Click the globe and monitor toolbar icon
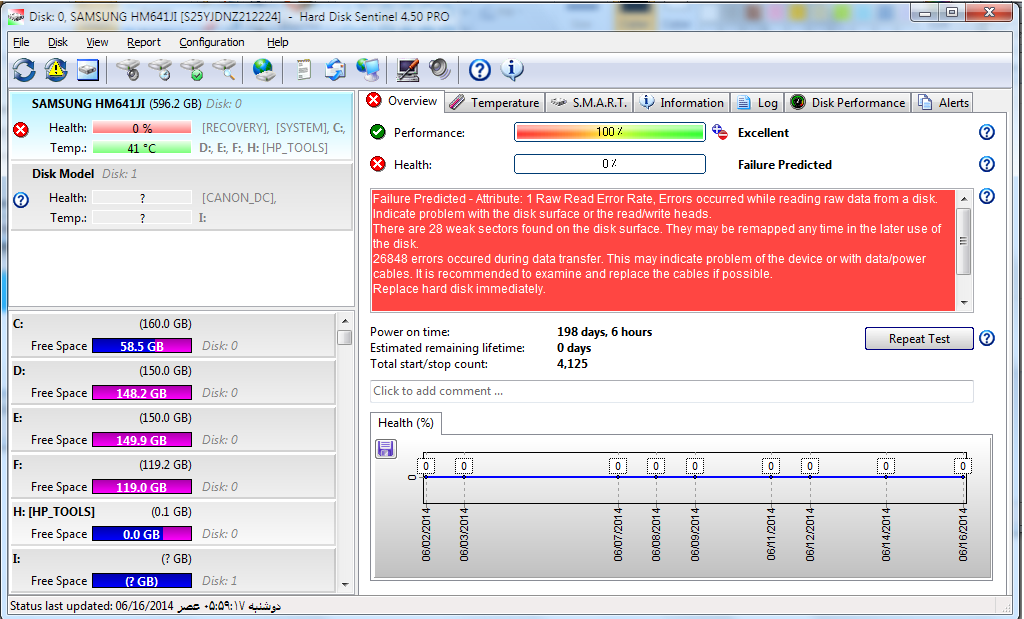 point(368,69)
